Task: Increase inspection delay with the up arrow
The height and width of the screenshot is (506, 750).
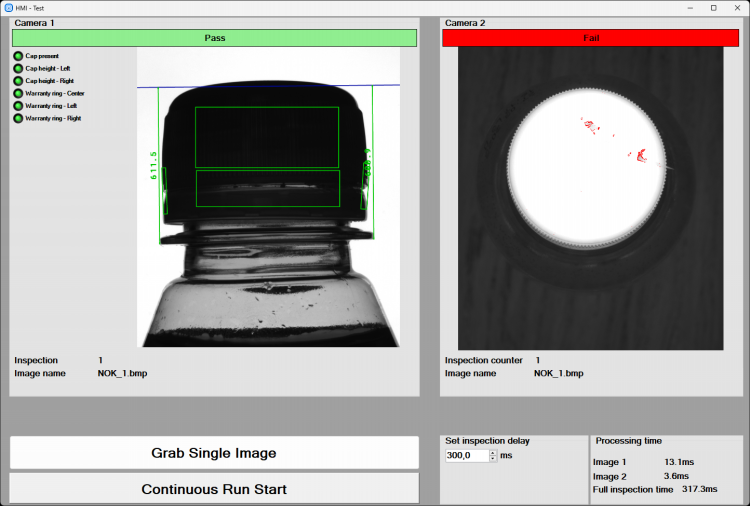Action: point(493,452)
